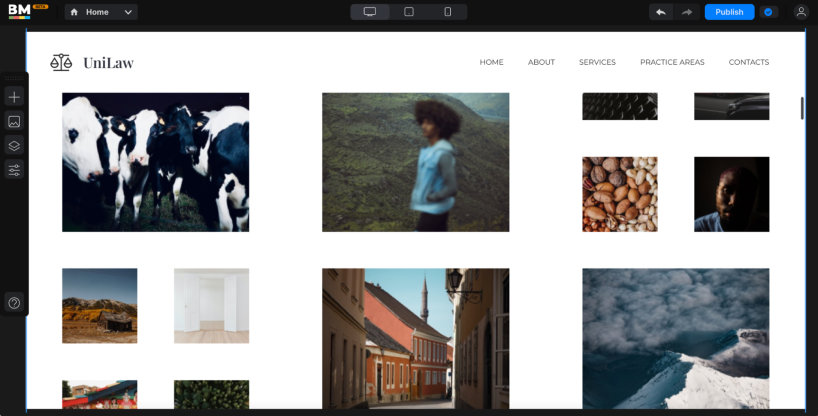Open the CONTACTS navigation item
The image size is (818, 416).
[749, 62]
